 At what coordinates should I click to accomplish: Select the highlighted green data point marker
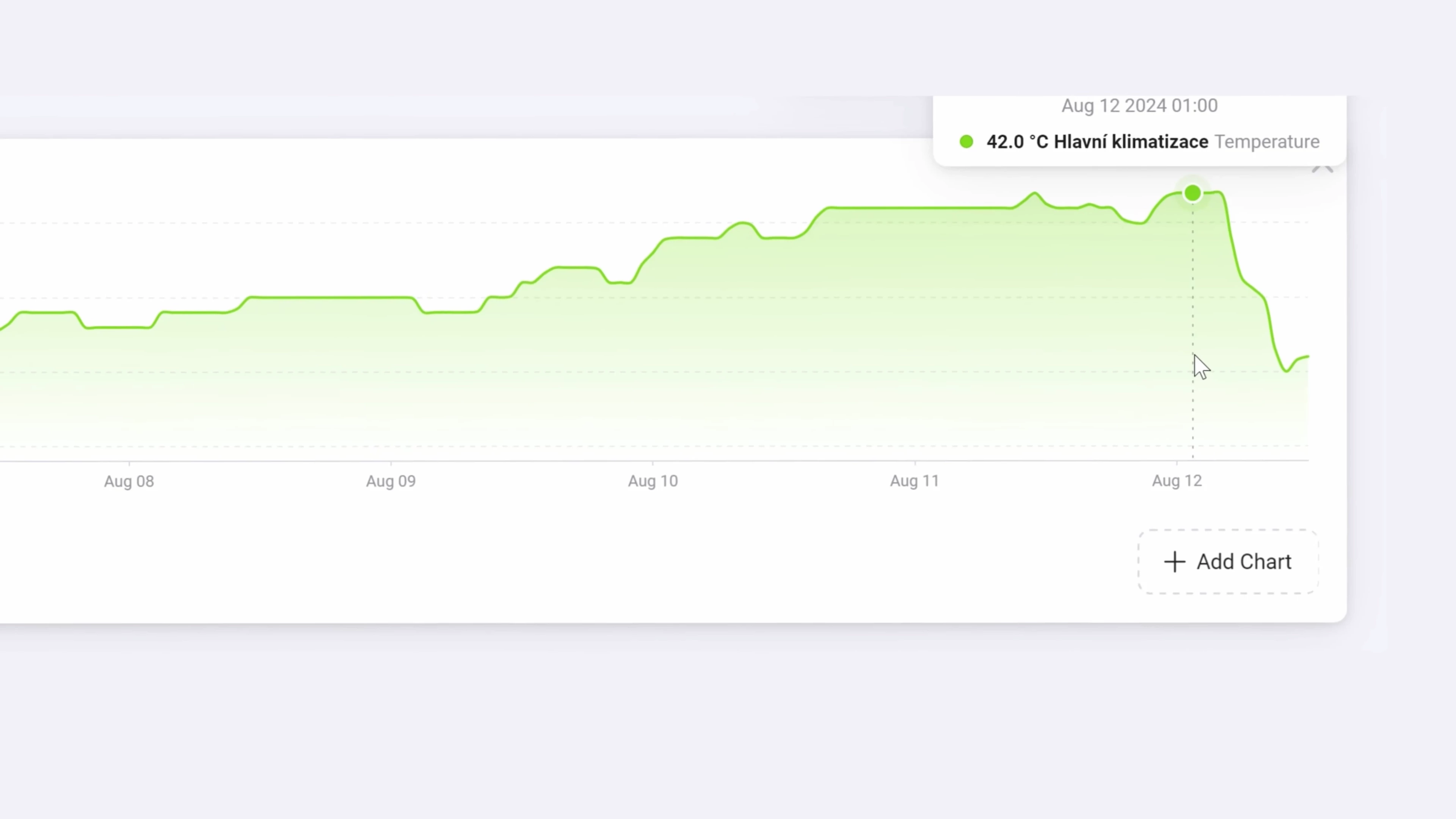tap(1192, 193)
